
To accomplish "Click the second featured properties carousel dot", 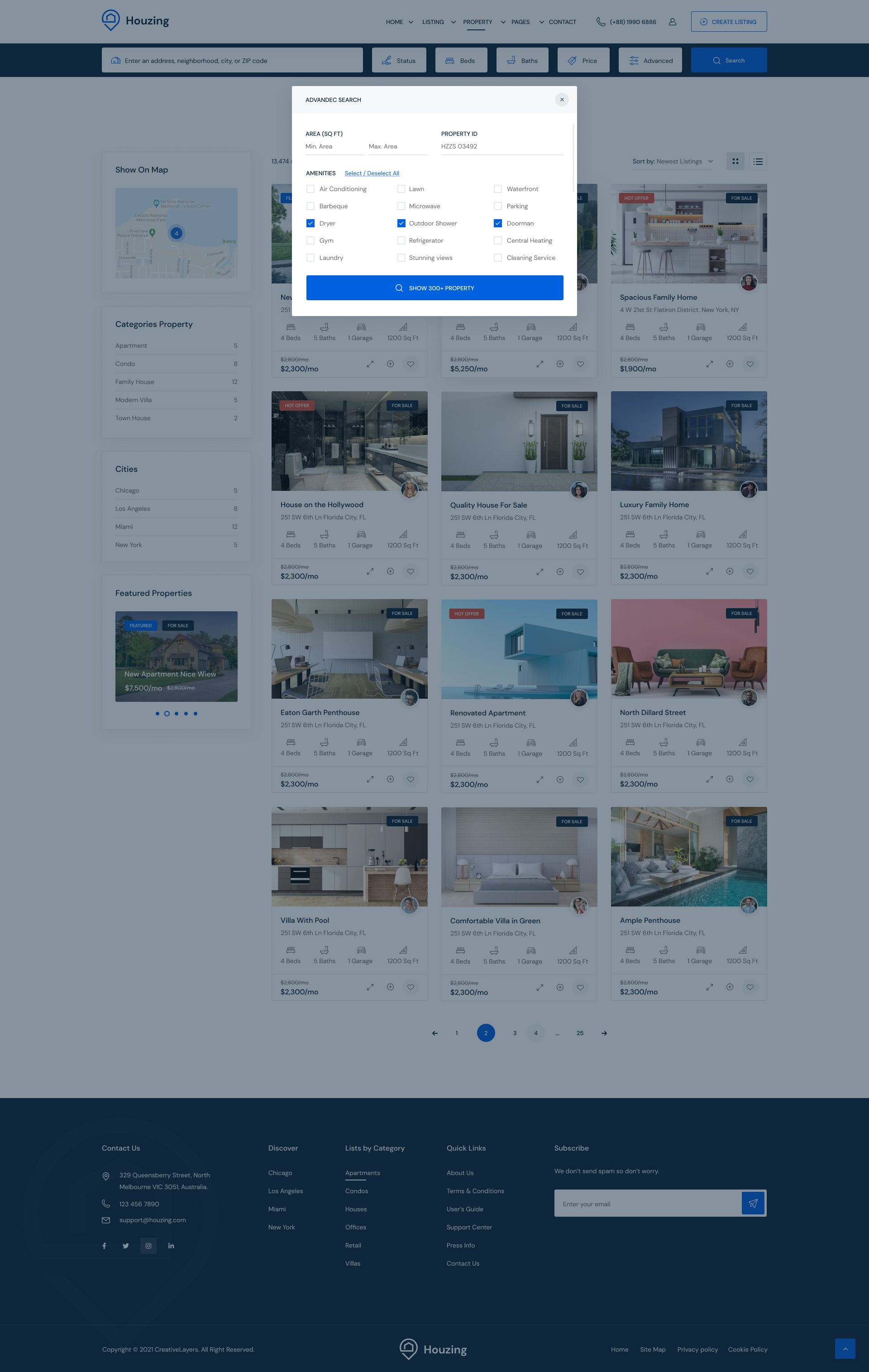I will pos(167,713).
